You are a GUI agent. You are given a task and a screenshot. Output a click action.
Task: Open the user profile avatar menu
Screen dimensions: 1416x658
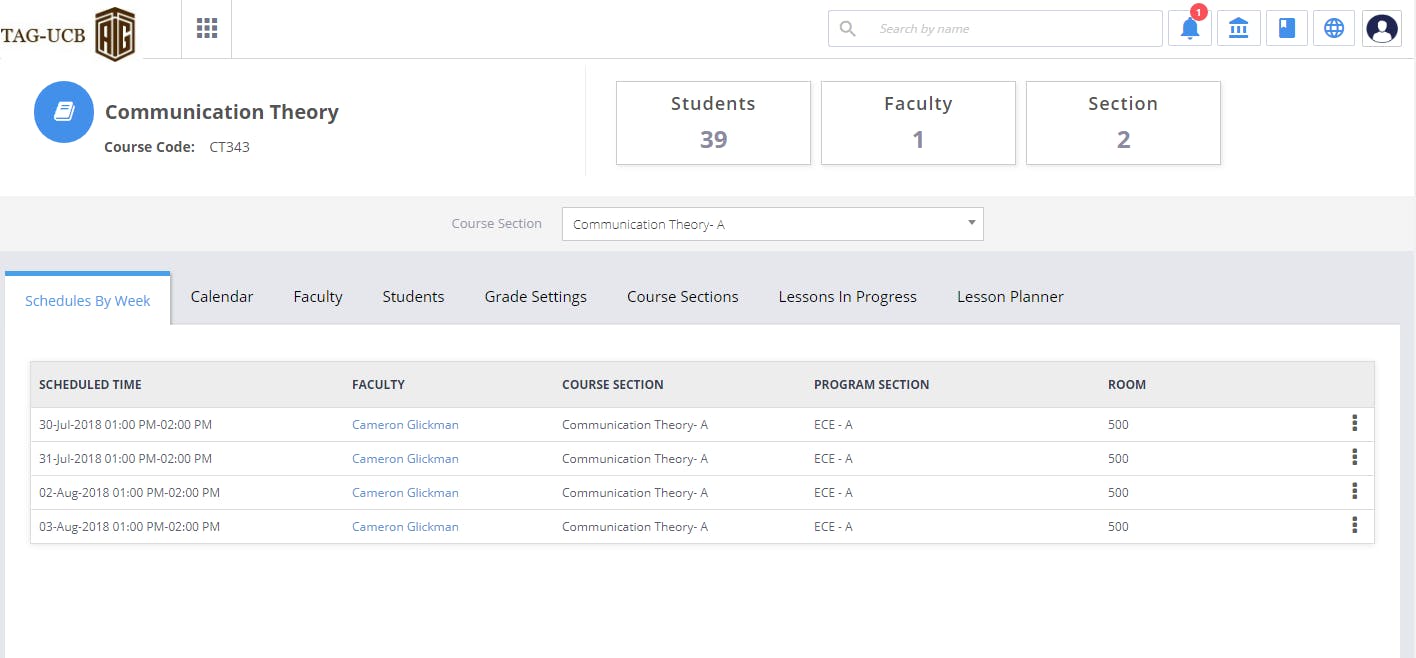[1381, 28]
